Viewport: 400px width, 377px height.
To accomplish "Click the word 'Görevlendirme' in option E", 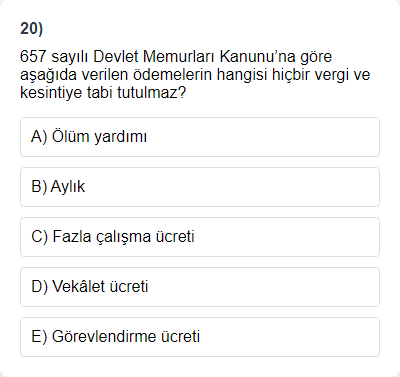I will [104, 337].
